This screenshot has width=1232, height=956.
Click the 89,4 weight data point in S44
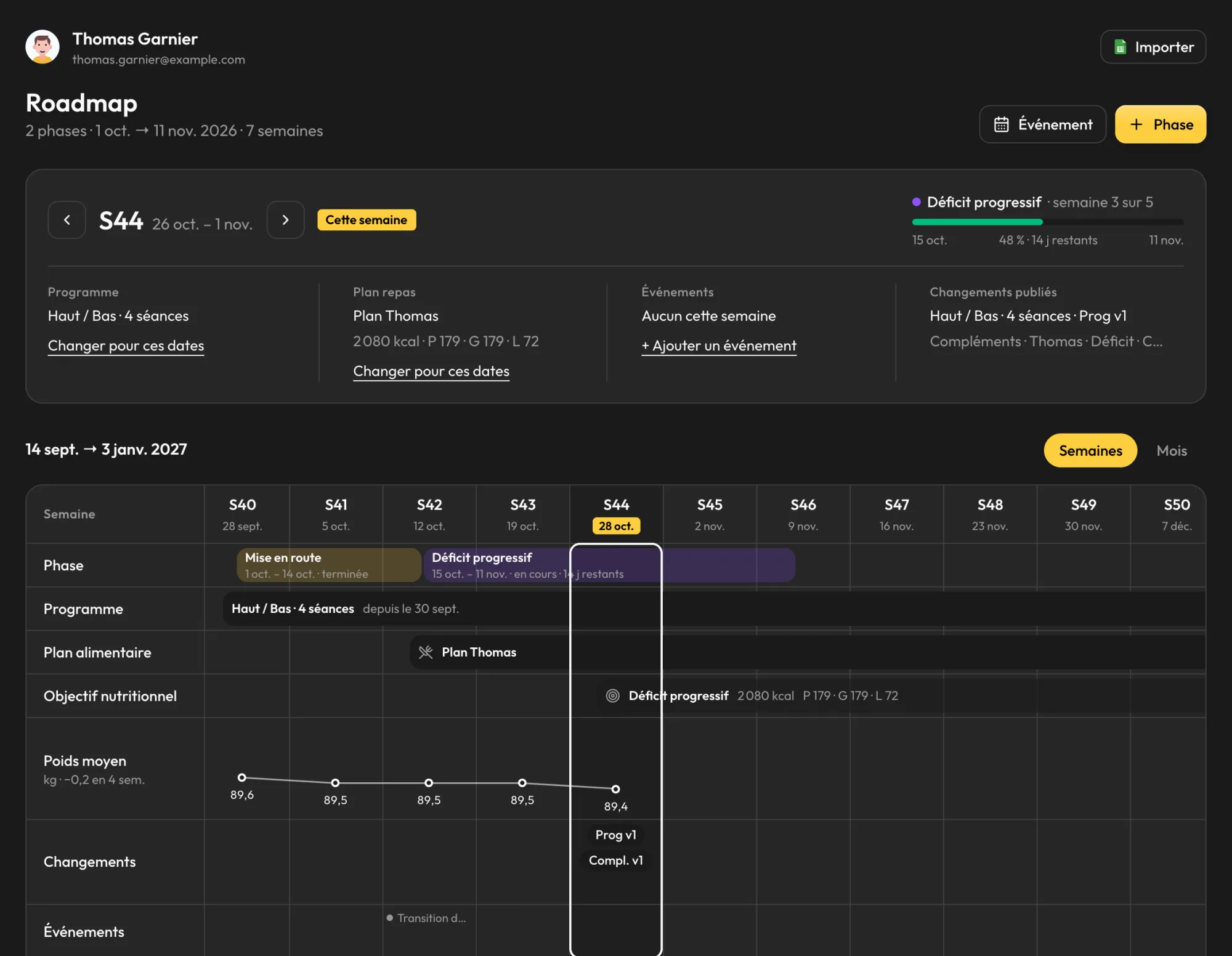pyautogui.click(x=615, y=789)
